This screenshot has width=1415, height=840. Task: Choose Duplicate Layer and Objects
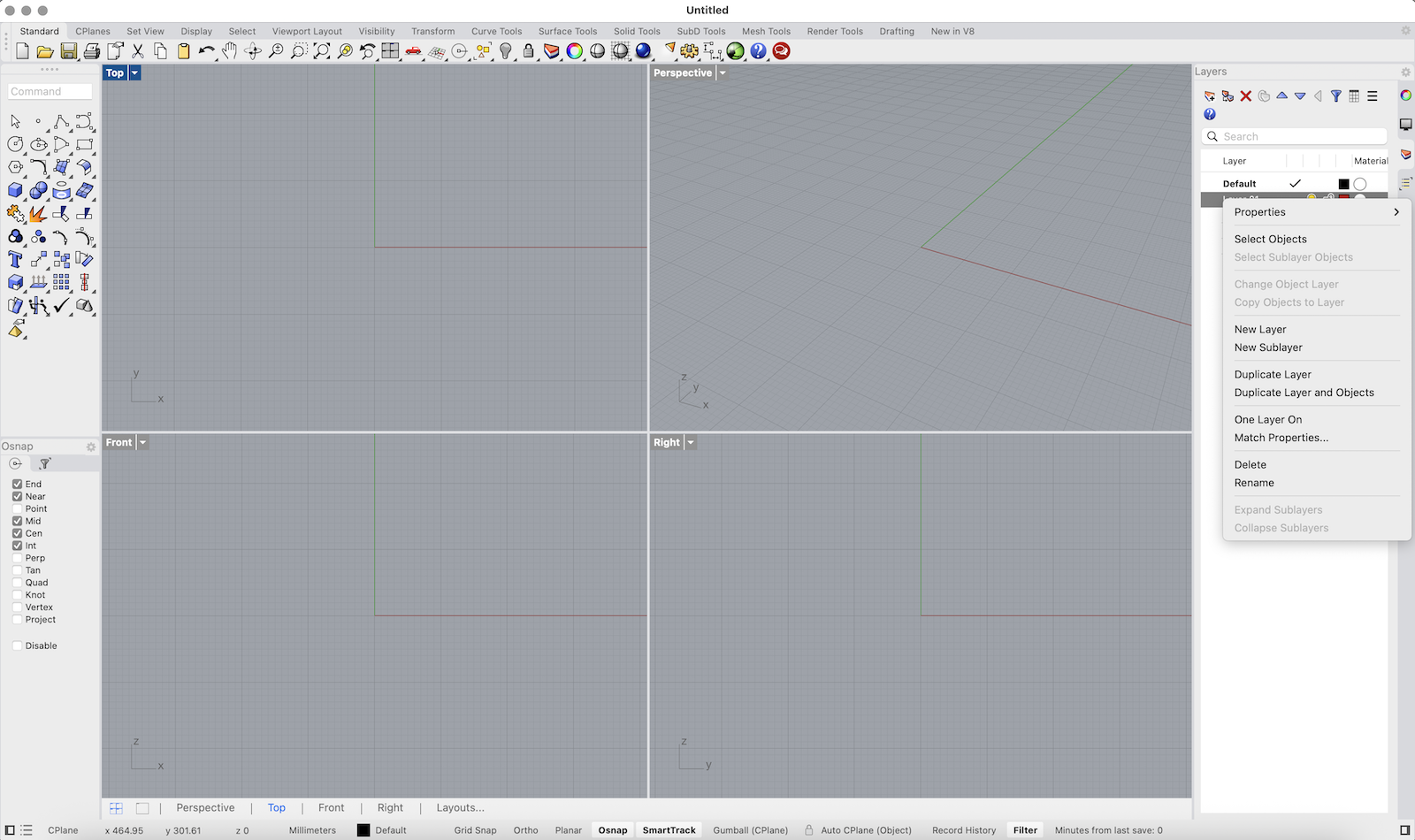[1304, 393]
